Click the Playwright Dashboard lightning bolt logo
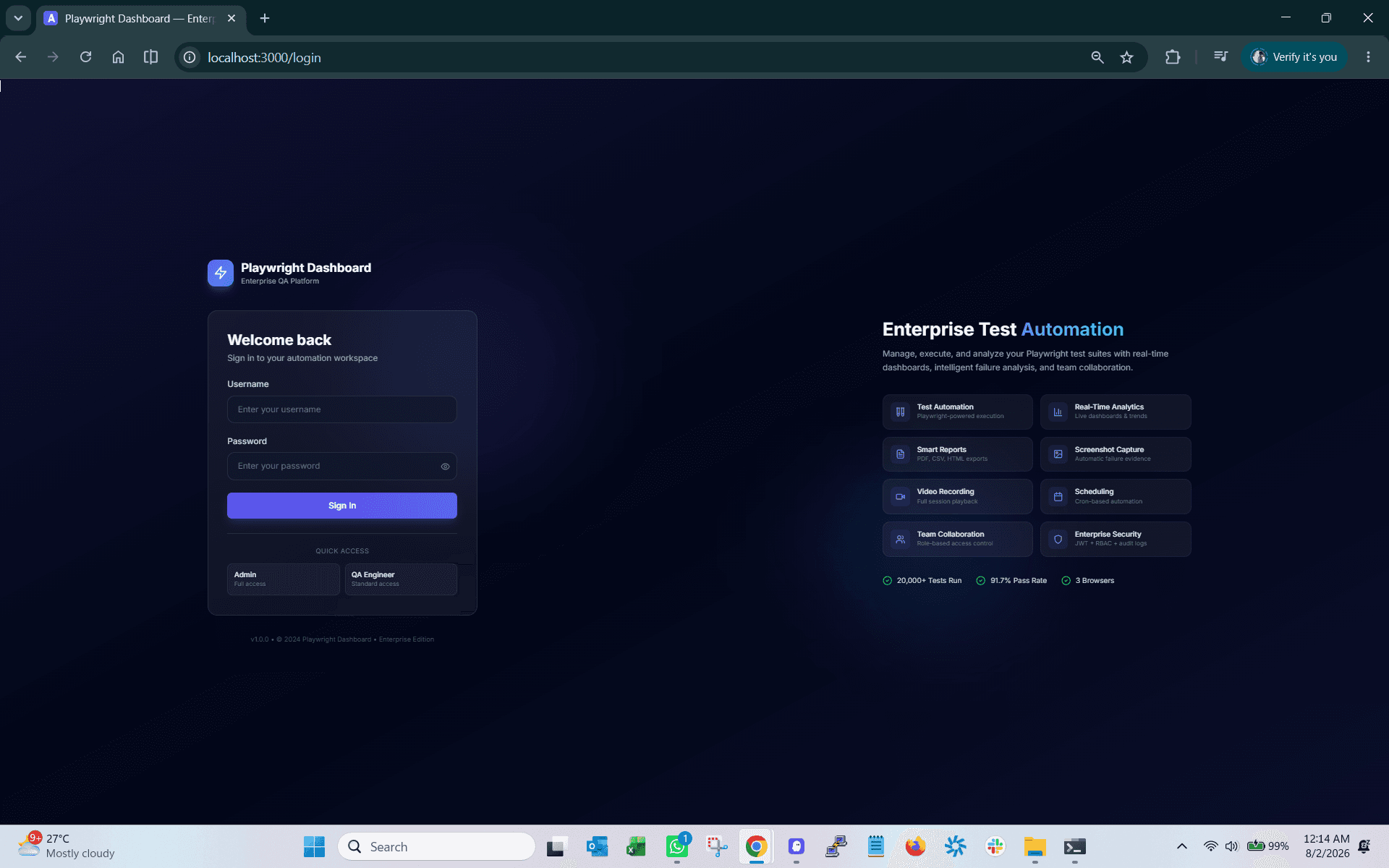The width and height of the screenshot is (1389, 868). tap(221, 273)
